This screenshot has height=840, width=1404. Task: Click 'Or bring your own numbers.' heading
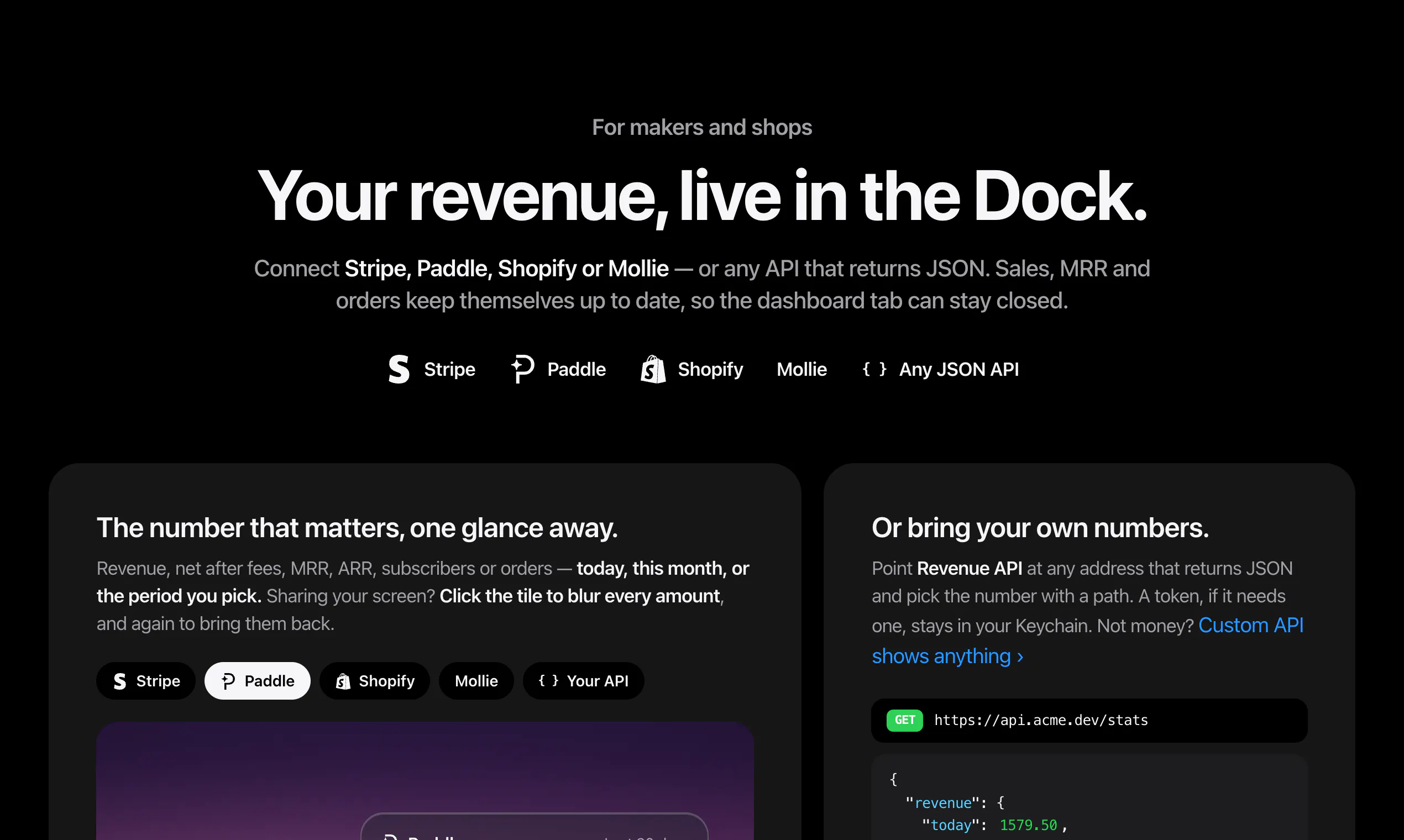(1040, 528)
